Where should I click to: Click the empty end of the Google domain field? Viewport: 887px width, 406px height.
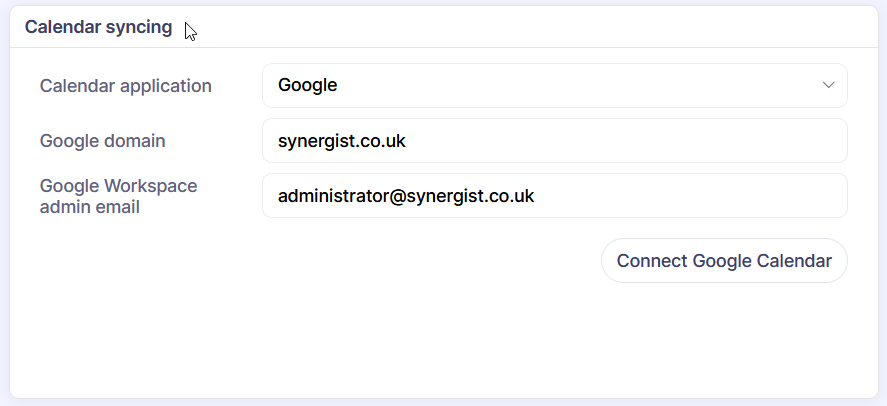pos(700,141)
